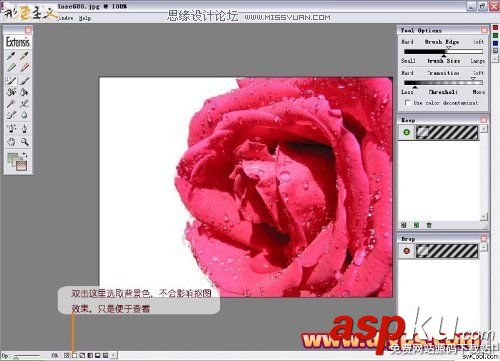Click Drop panel scroll up arrow
Image resolution: width=500 pixels, height=361 pixels.
click(484, 247)
